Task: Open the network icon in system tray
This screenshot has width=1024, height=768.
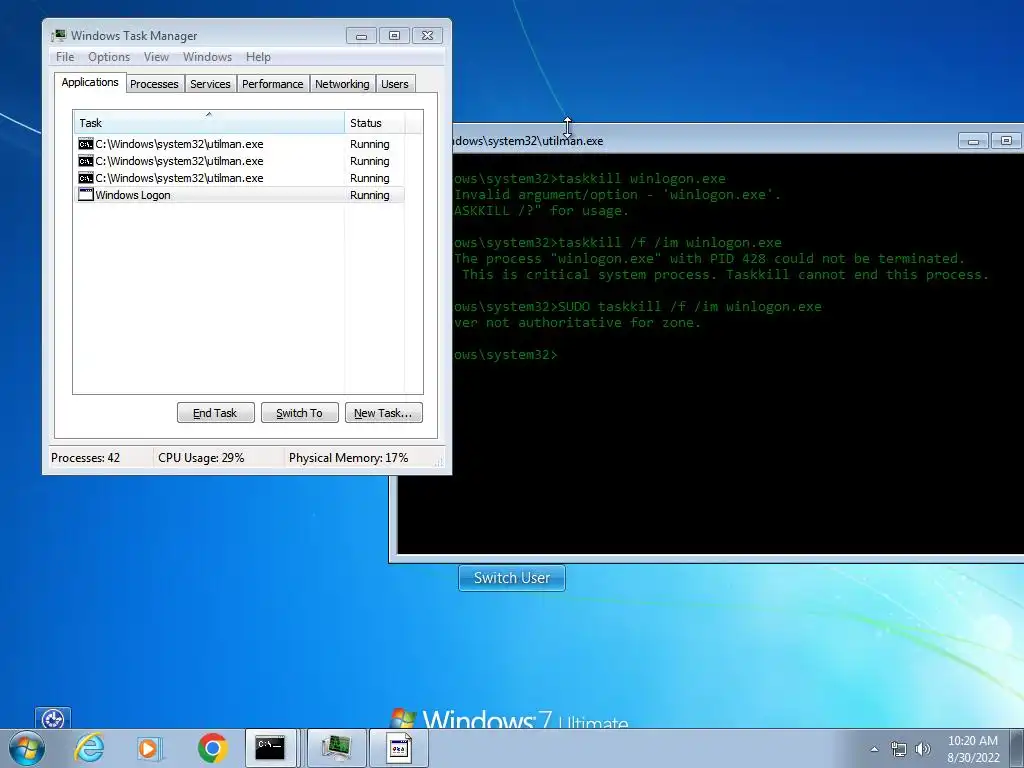Action: click(899, 749)
